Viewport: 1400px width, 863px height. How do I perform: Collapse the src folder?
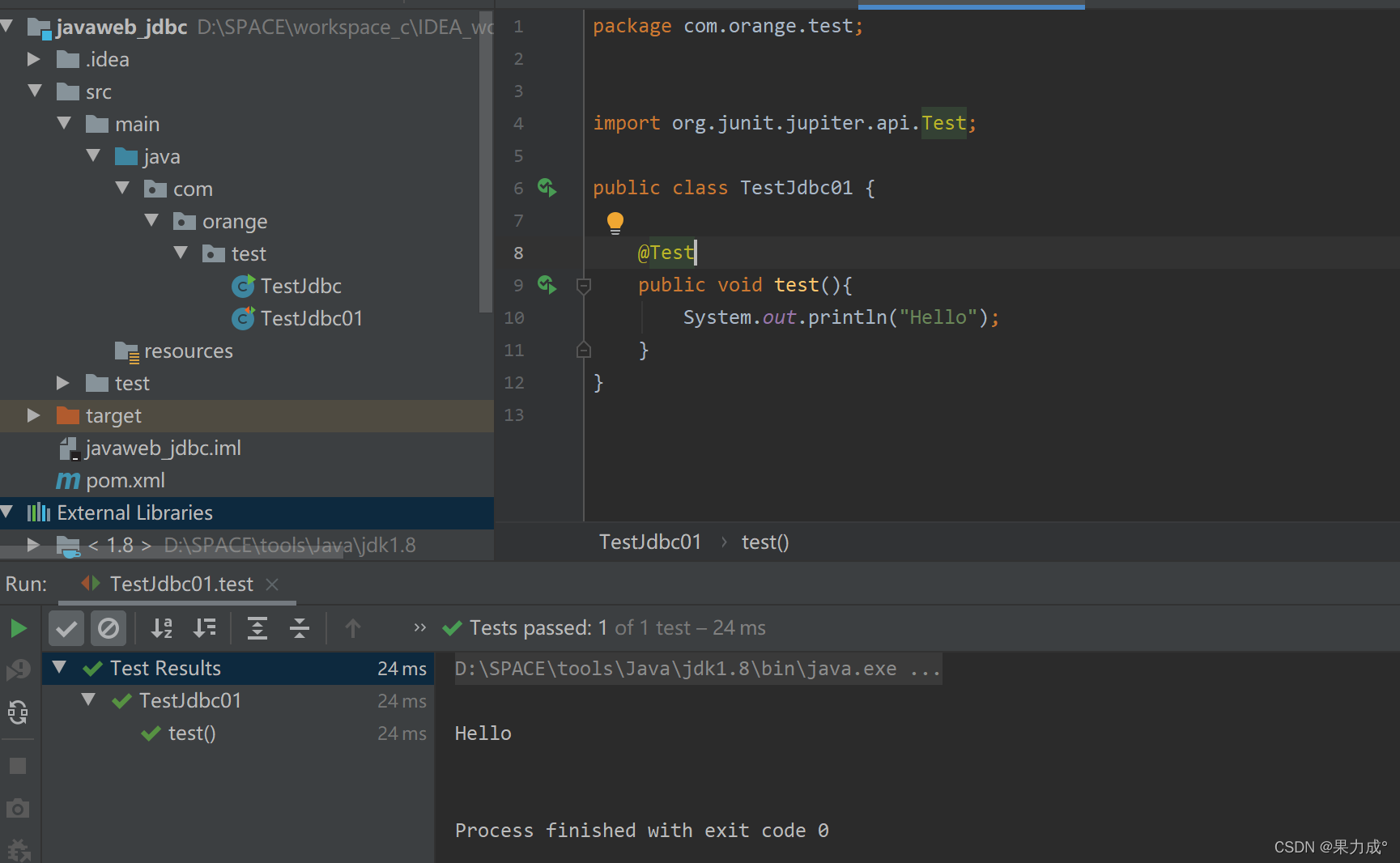coord(35,91)
